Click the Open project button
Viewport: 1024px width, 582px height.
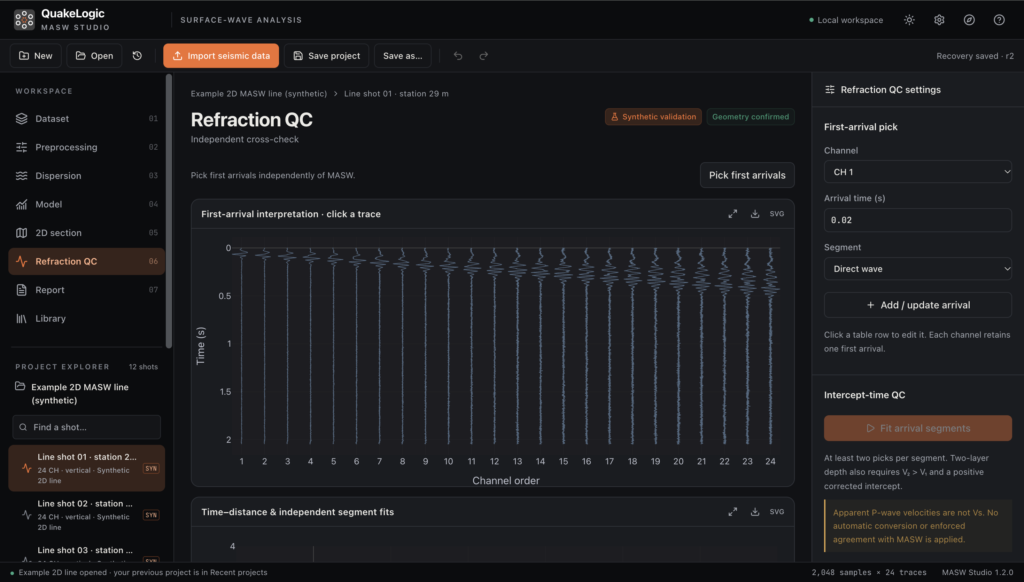pyautogui.click(x=95, y=56)
